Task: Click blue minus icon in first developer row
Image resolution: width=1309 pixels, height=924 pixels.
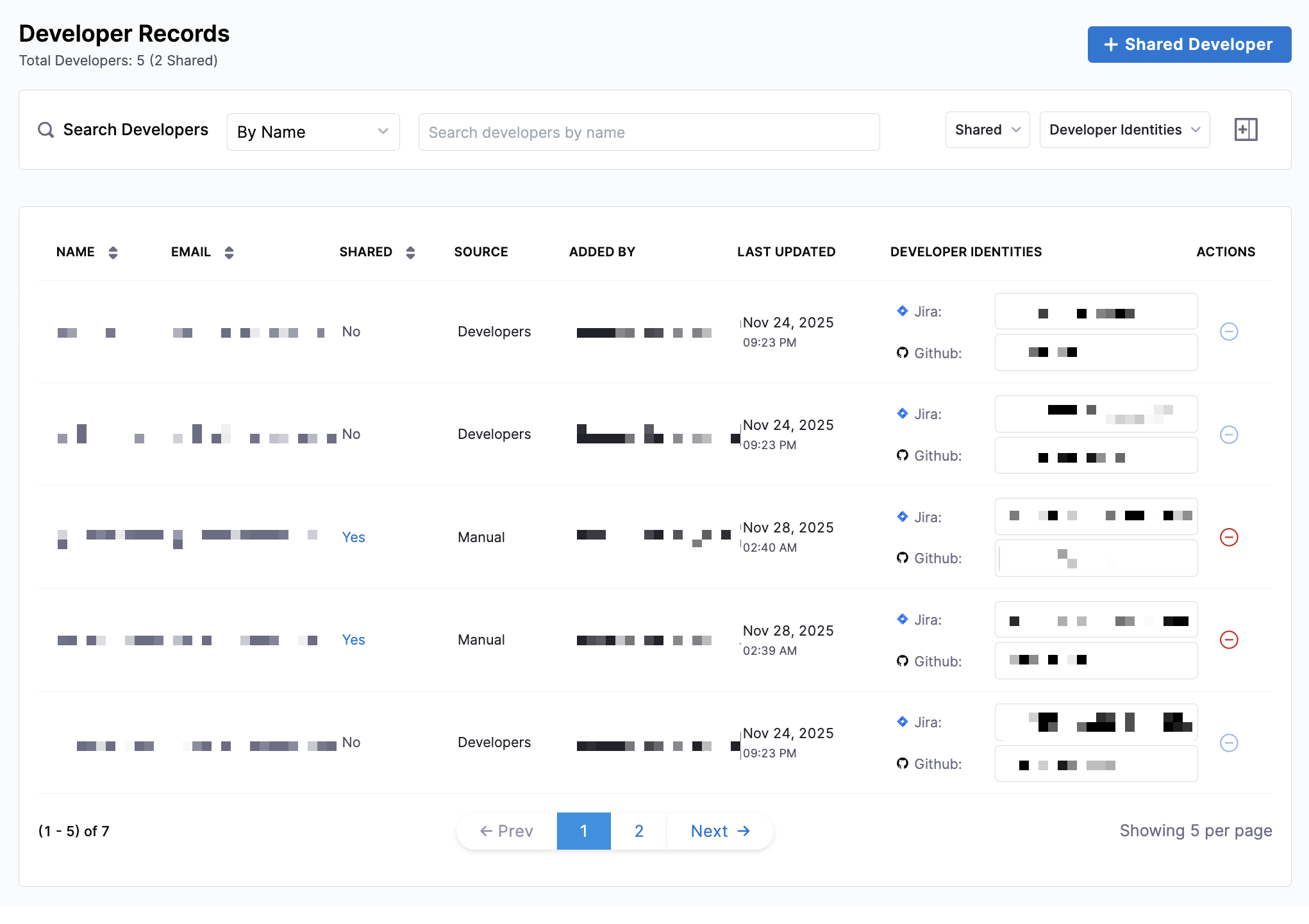Action: click(x=1228, y=331)
